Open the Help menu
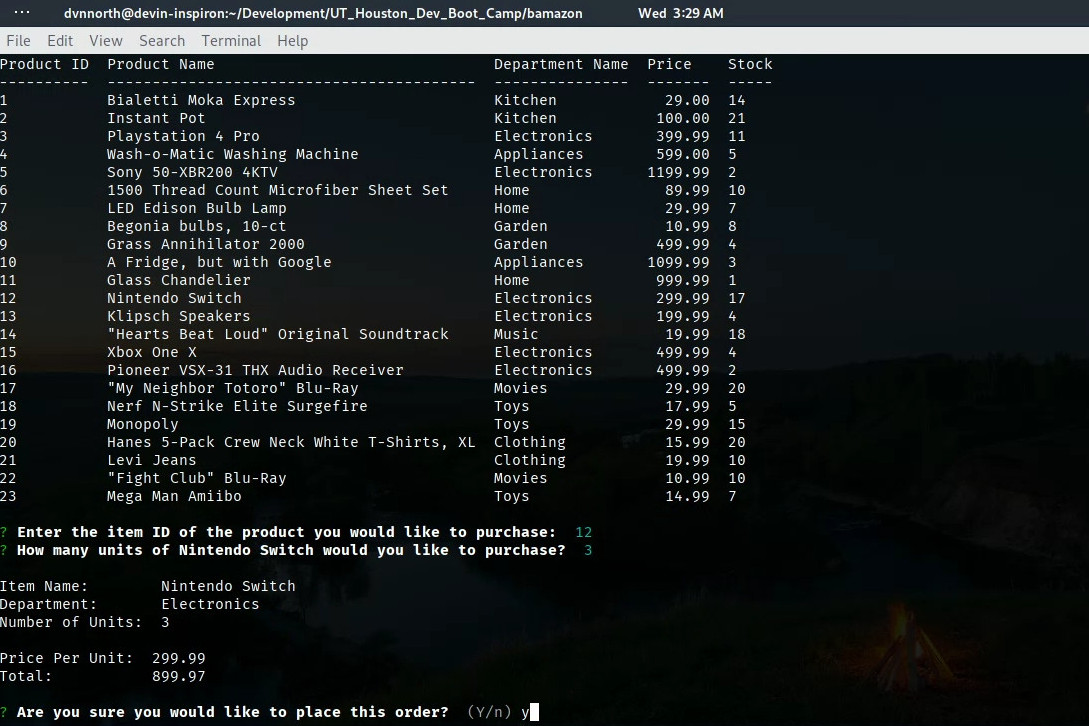Viewport: 1089px width, 726px height. click(x=292, y=41)
